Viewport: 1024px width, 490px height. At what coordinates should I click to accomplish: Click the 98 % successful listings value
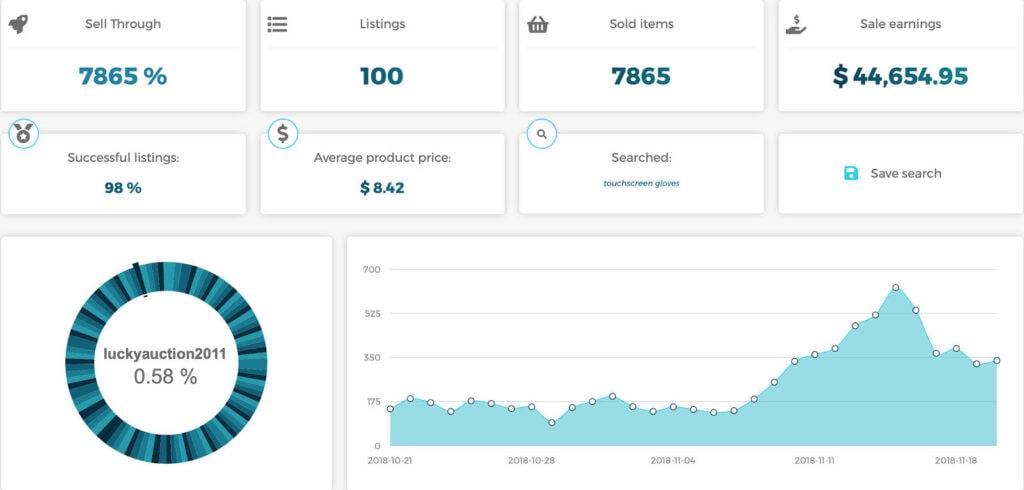point(123,188)
